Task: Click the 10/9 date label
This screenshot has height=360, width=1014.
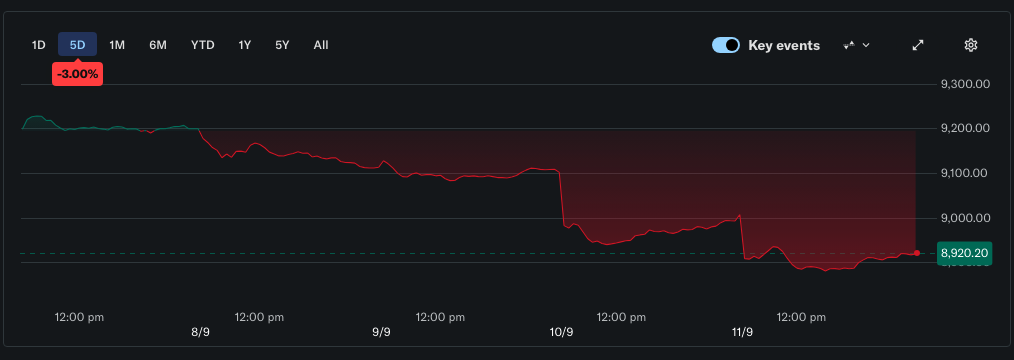Action: [561, 332]
